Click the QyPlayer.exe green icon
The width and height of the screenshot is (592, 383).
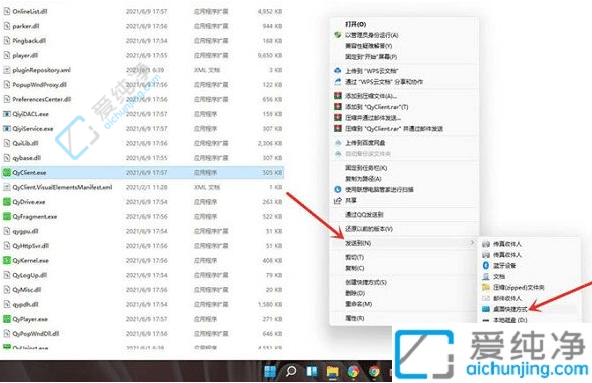[6, 319]
